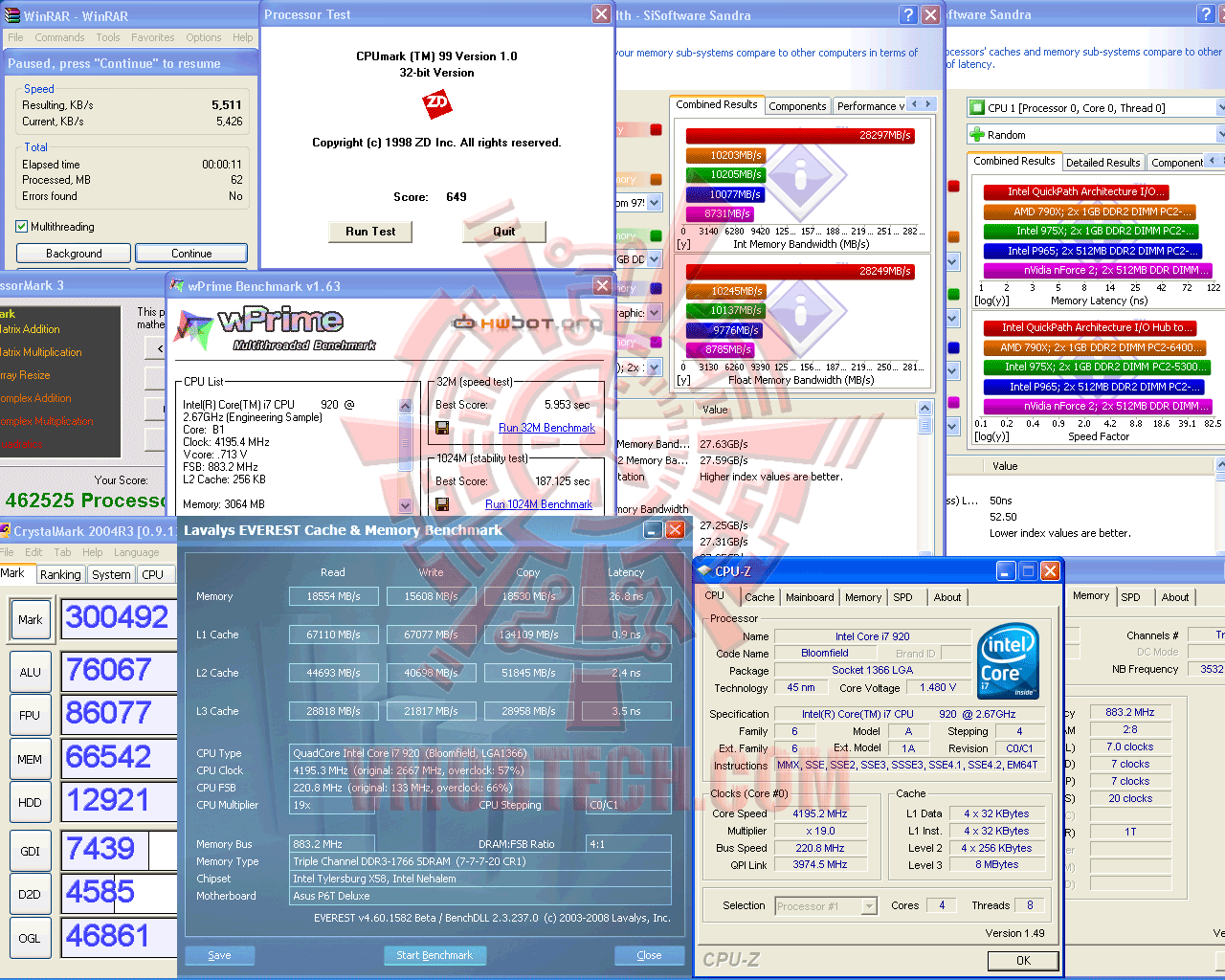The image size is (1225, 980).
Task: Open the Random combo box in Sandra
Action: click(x=1096, y=135)
